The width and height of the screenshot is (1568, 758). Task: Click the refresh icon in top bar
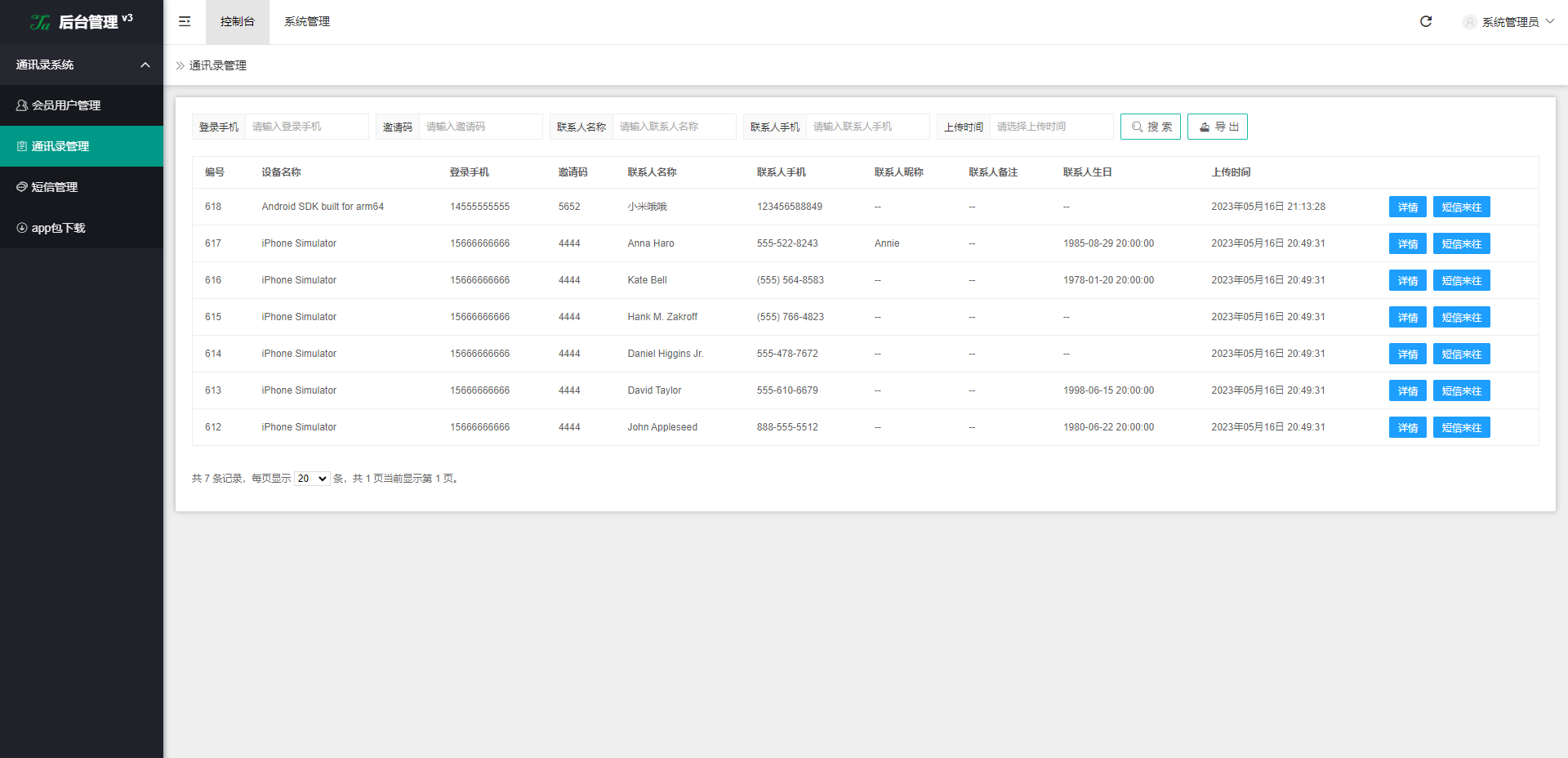[x=1426, y=21]
